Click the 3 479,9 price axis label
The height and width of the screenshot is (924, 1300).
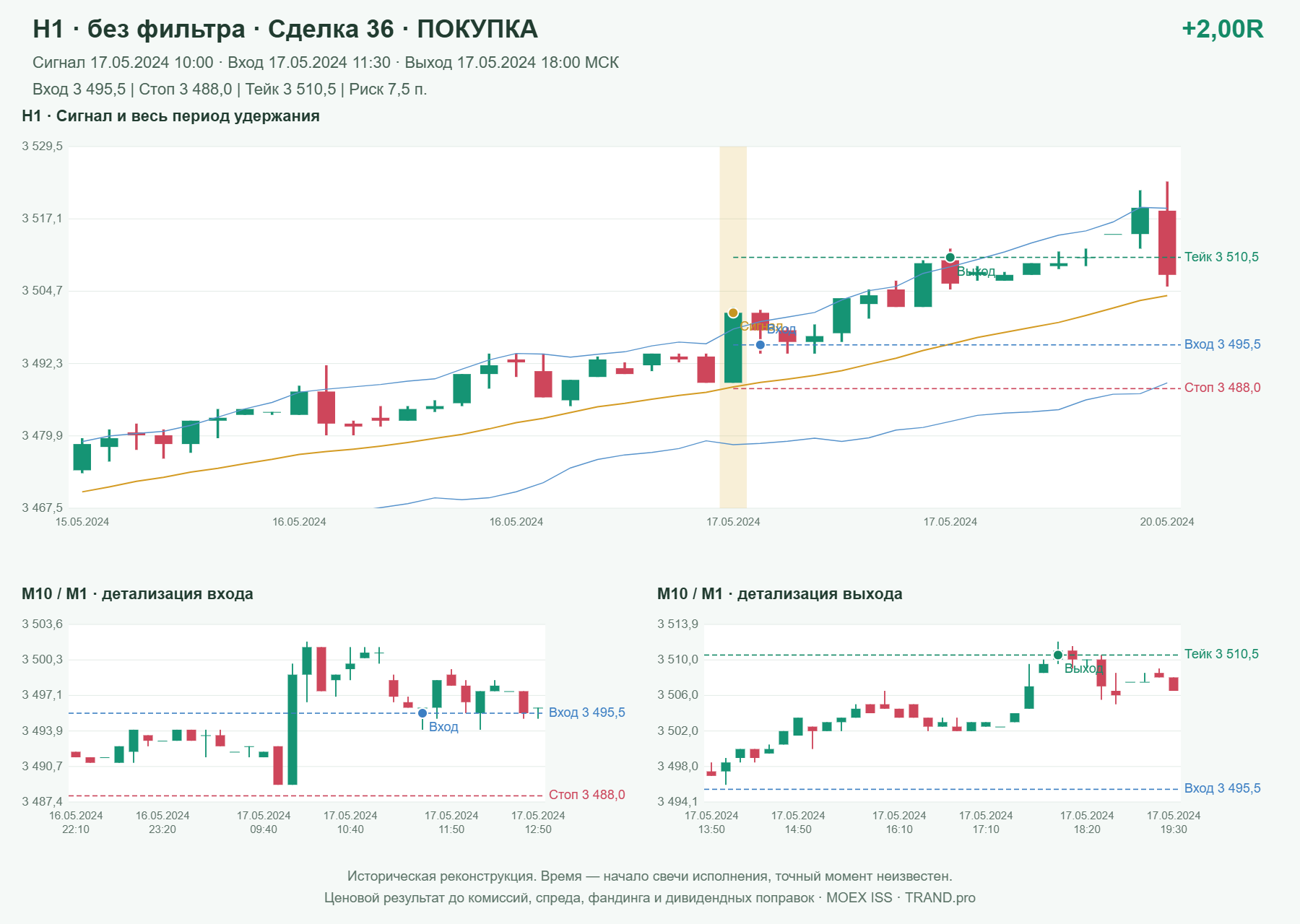click(x=42, y=435)
